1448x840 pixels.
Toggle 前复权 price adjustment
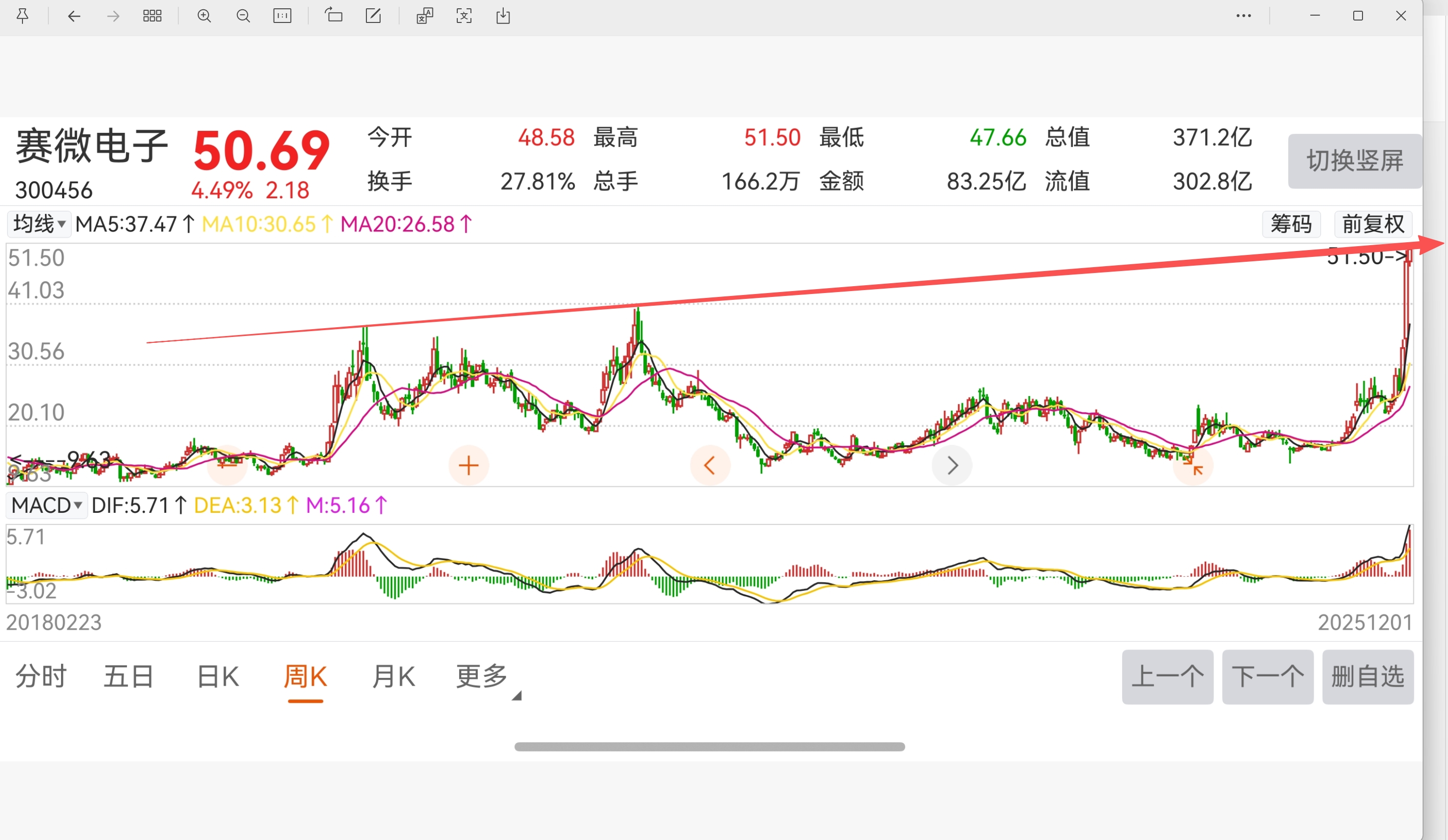point(1373,224)
